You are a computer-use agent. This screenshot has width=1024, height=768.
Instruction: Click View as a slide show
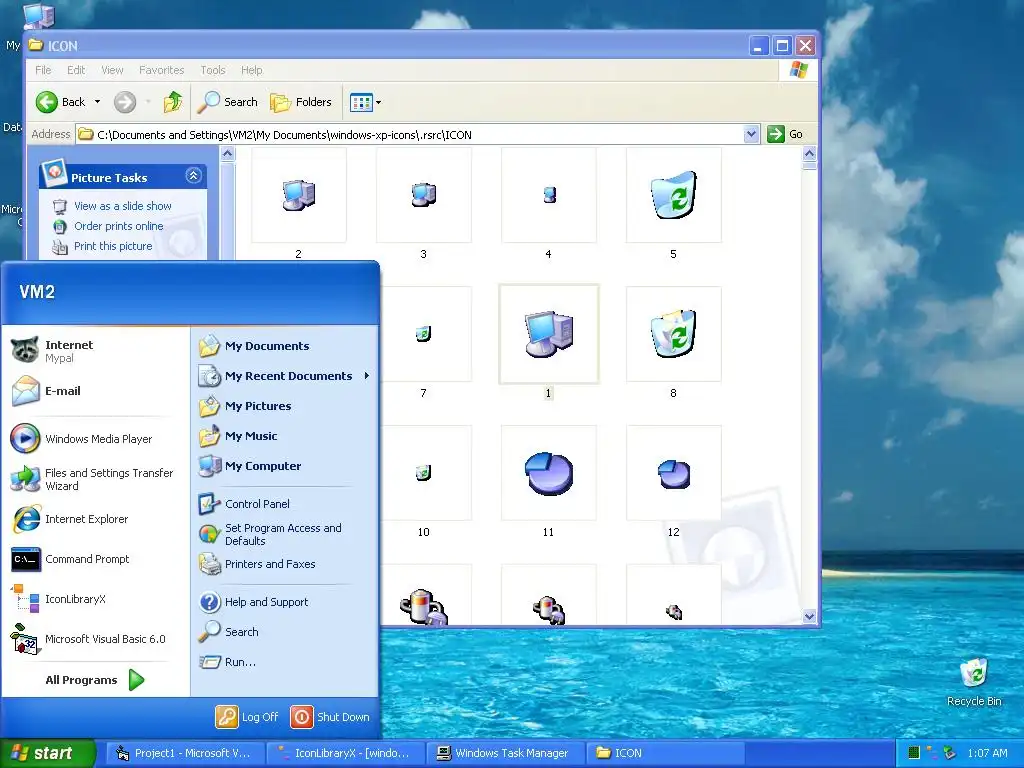point(123,206)
